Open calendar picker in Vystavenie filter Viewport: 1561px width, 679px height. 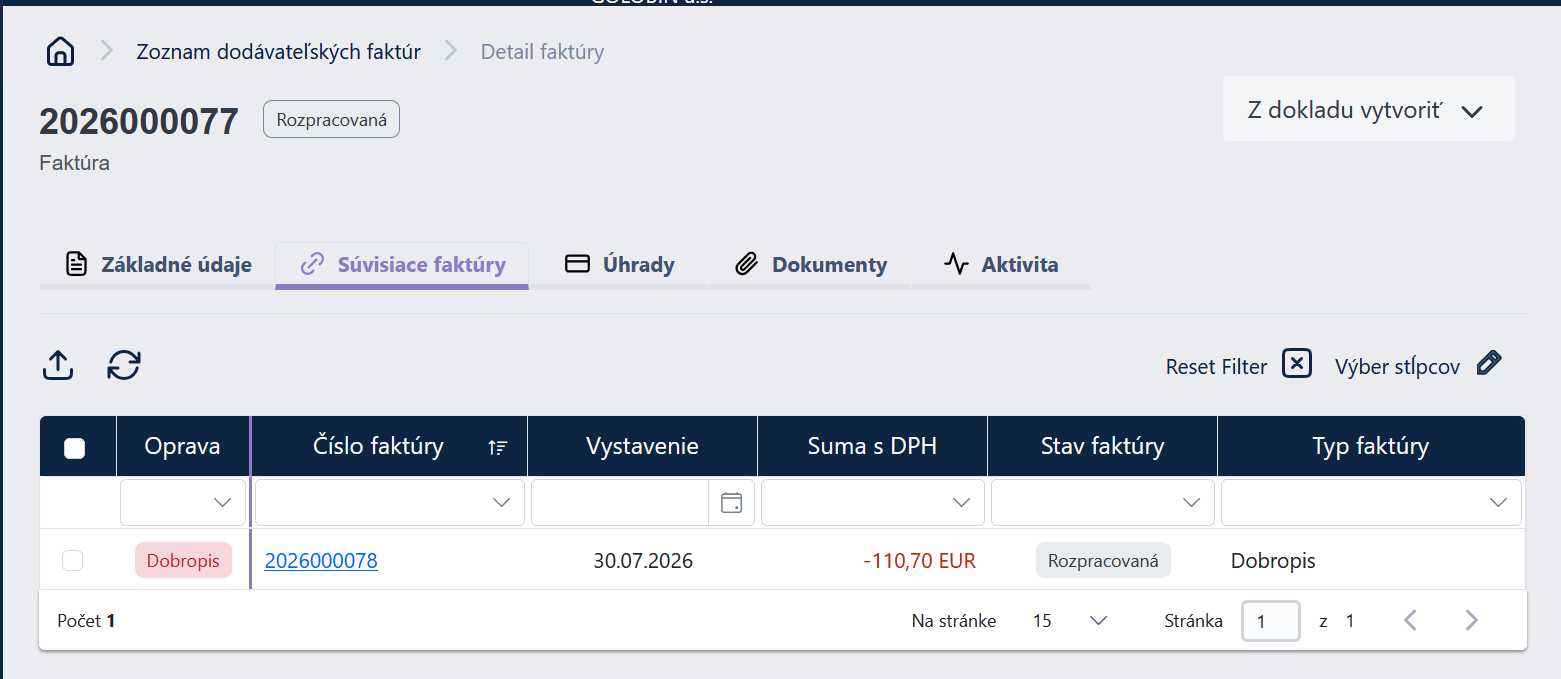731,502
